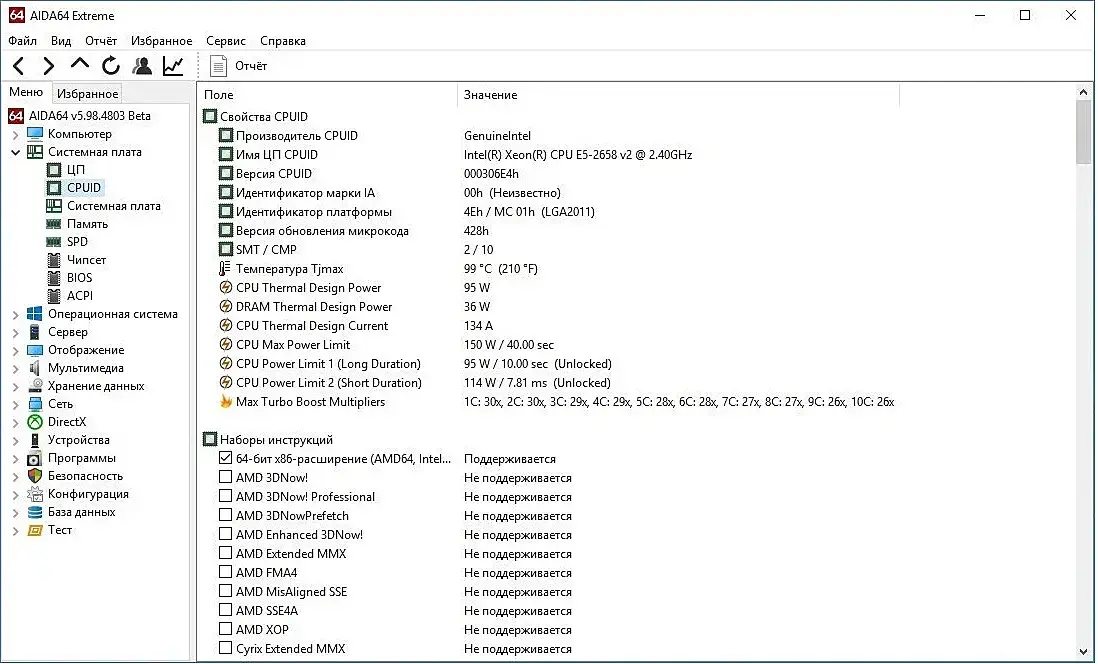1098x664 pixels.
Task: Click the Программы icon in the tree
Action: click(x=34, y=458)
